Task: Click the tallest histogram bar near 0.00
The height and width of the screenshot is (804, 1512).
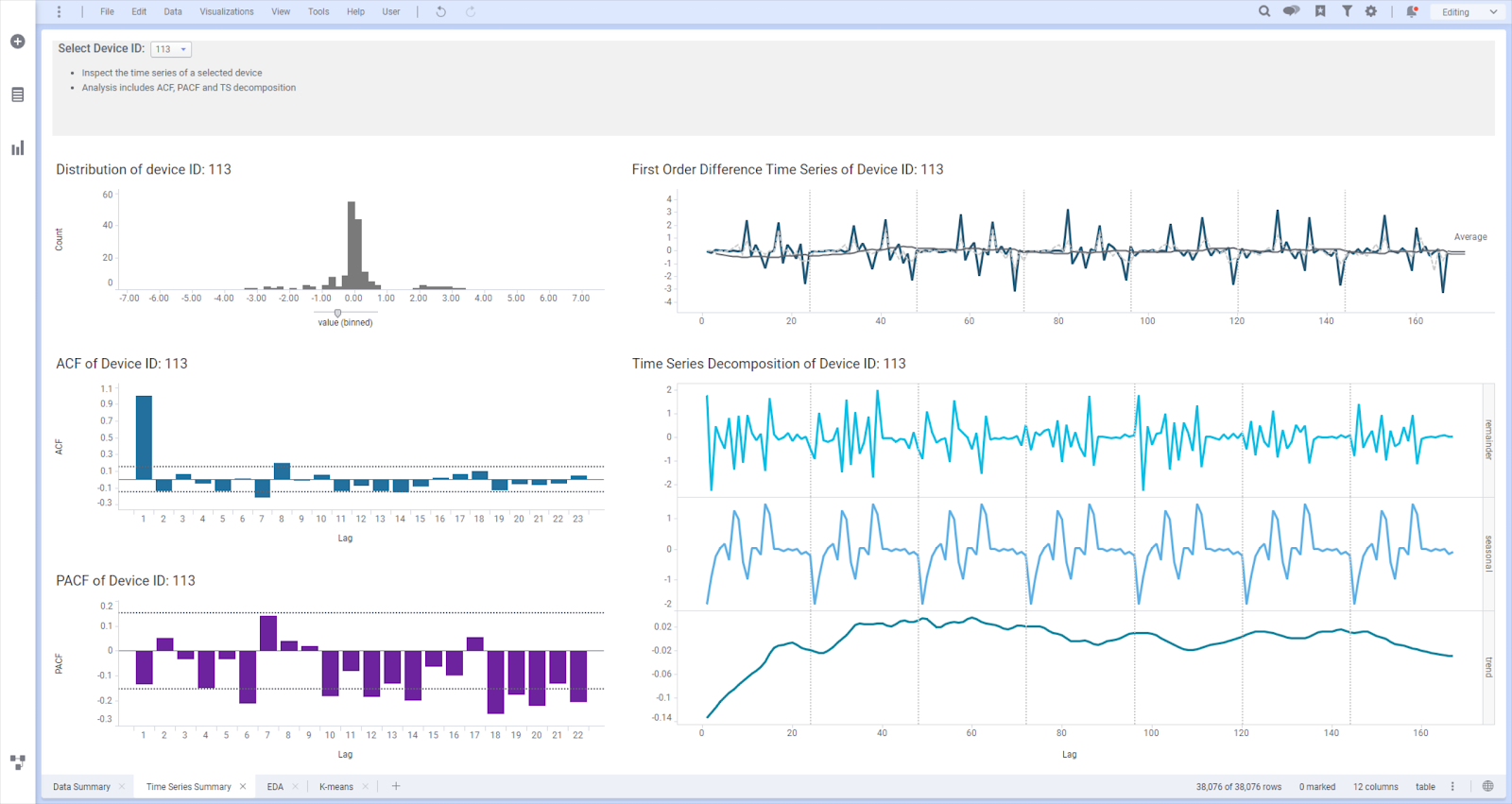Action: [x=352, y=245]
